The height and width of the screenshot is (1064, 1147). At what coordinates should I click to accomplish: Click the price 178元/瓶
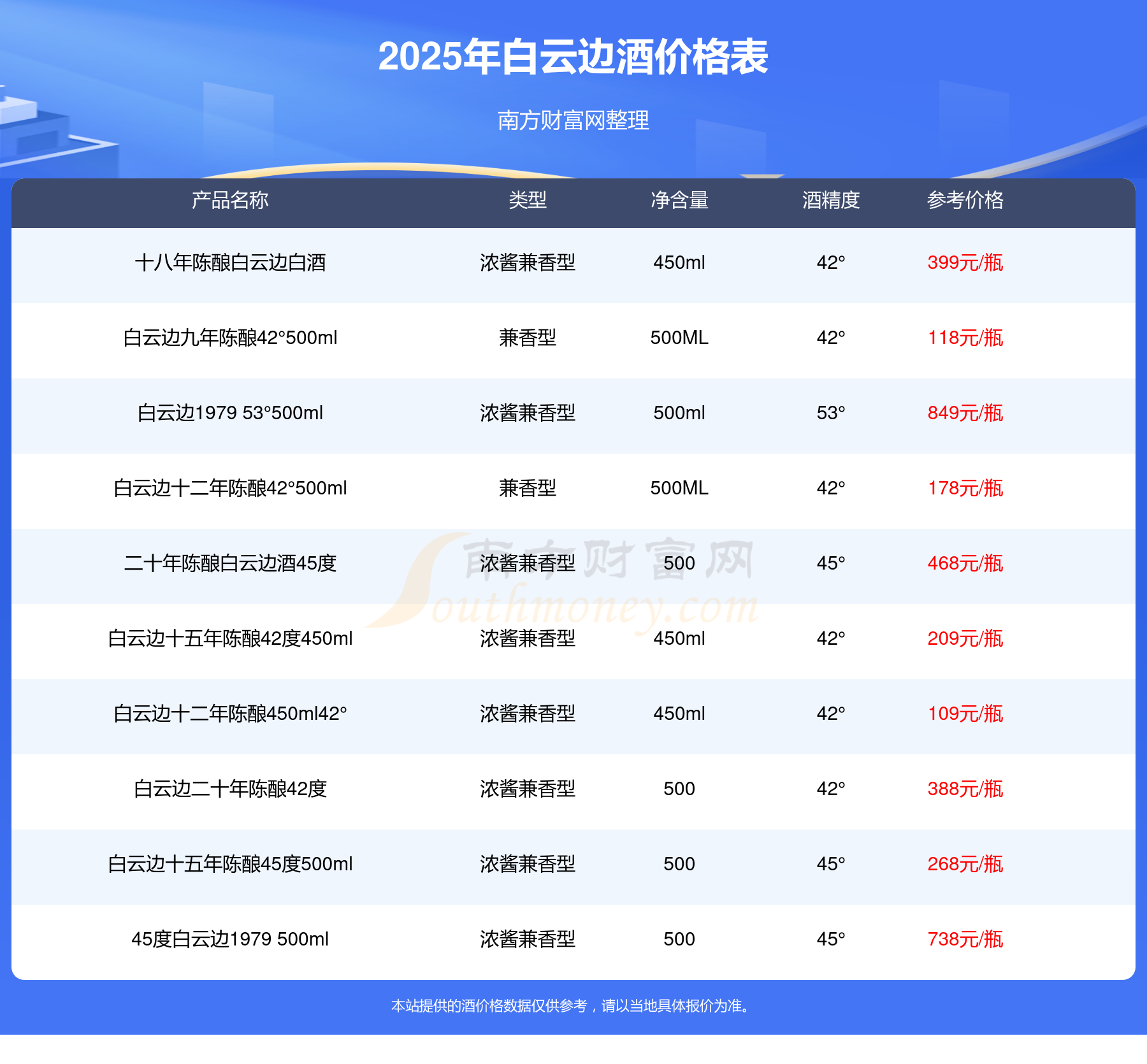[965, 488]
